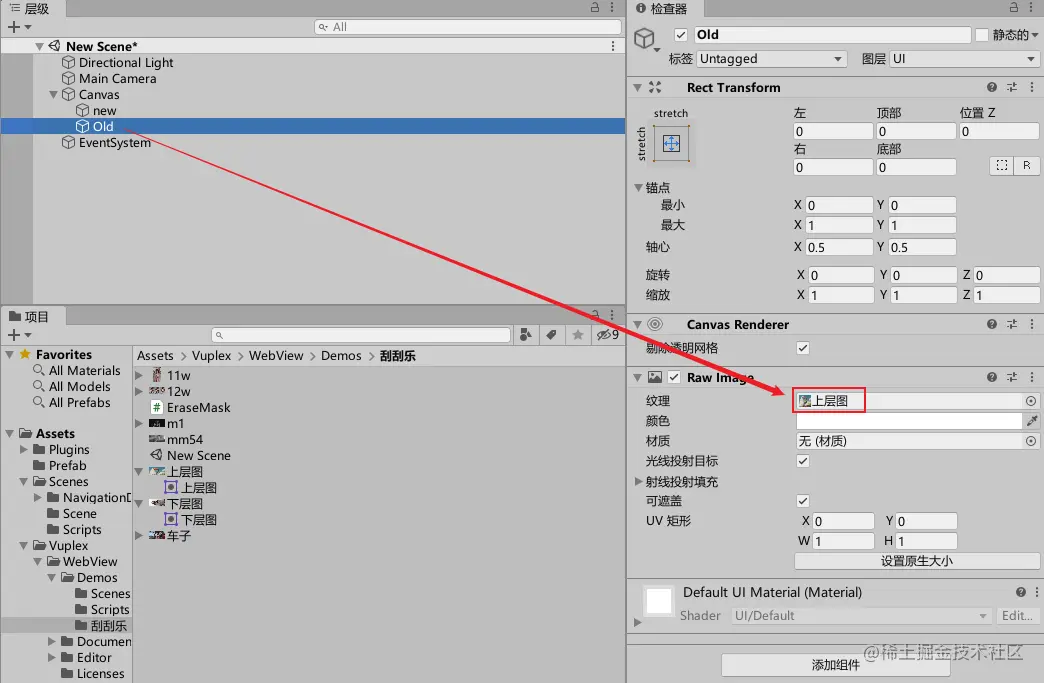Open Rect Transform three-dot menu
Screen dimensions: 1044x683
[1032, 87]
